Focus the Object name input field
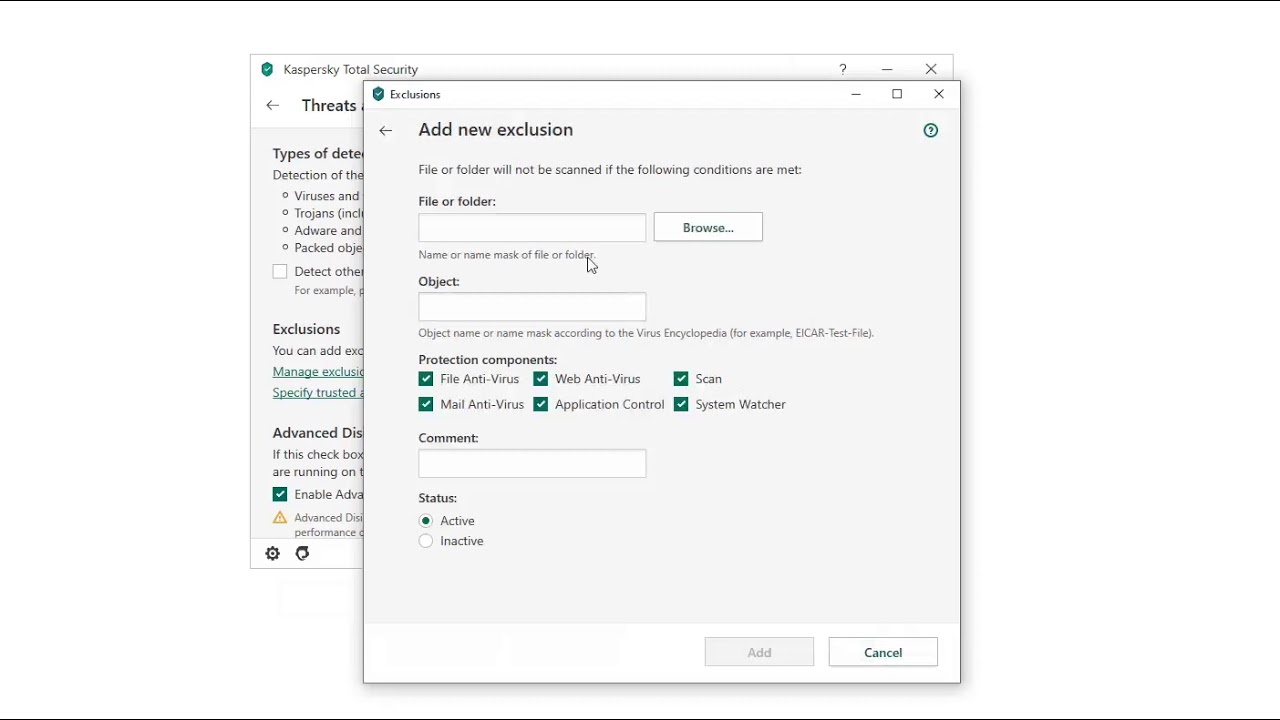 point(532,306)
